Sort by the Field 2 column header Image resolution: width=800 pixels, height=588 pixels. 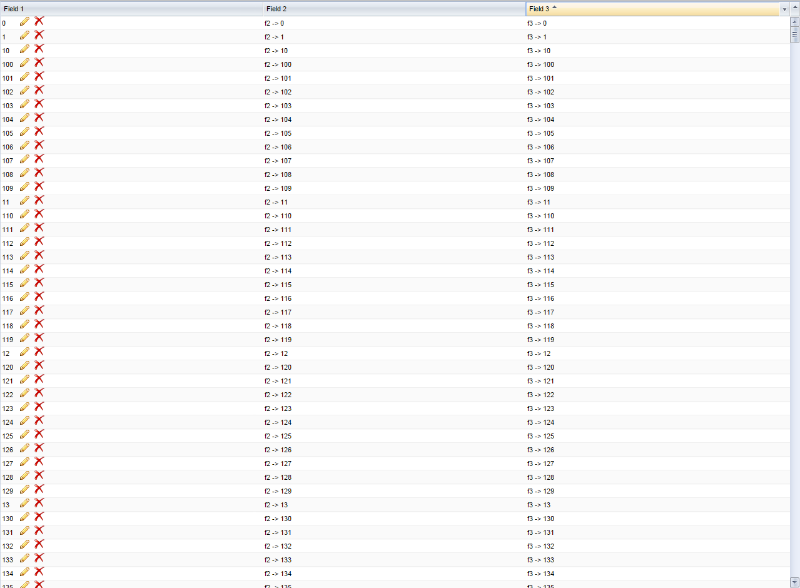(x=394, y=9)
